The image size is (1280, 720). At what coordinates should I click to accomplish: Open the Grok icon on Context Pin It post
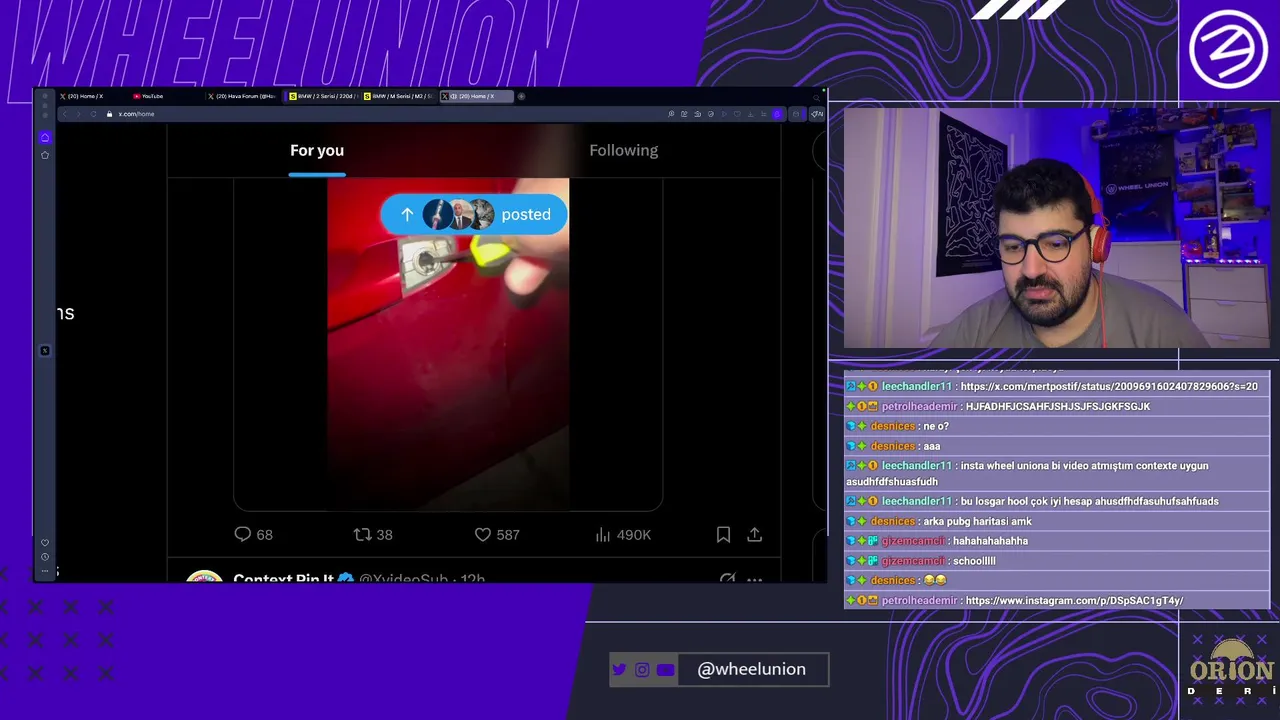click(727, 578)
